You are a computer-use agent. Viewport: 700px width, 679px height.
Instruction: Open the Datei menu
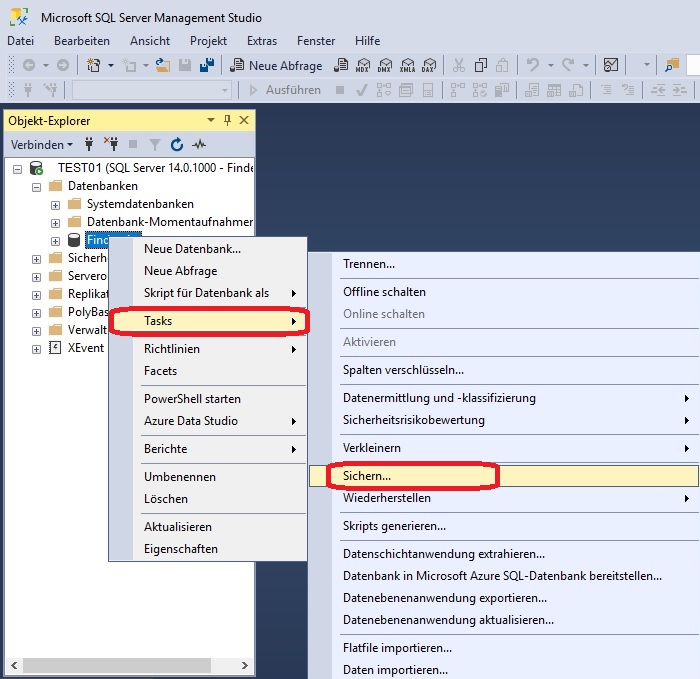pyautogui.click(x=21, y=41)
